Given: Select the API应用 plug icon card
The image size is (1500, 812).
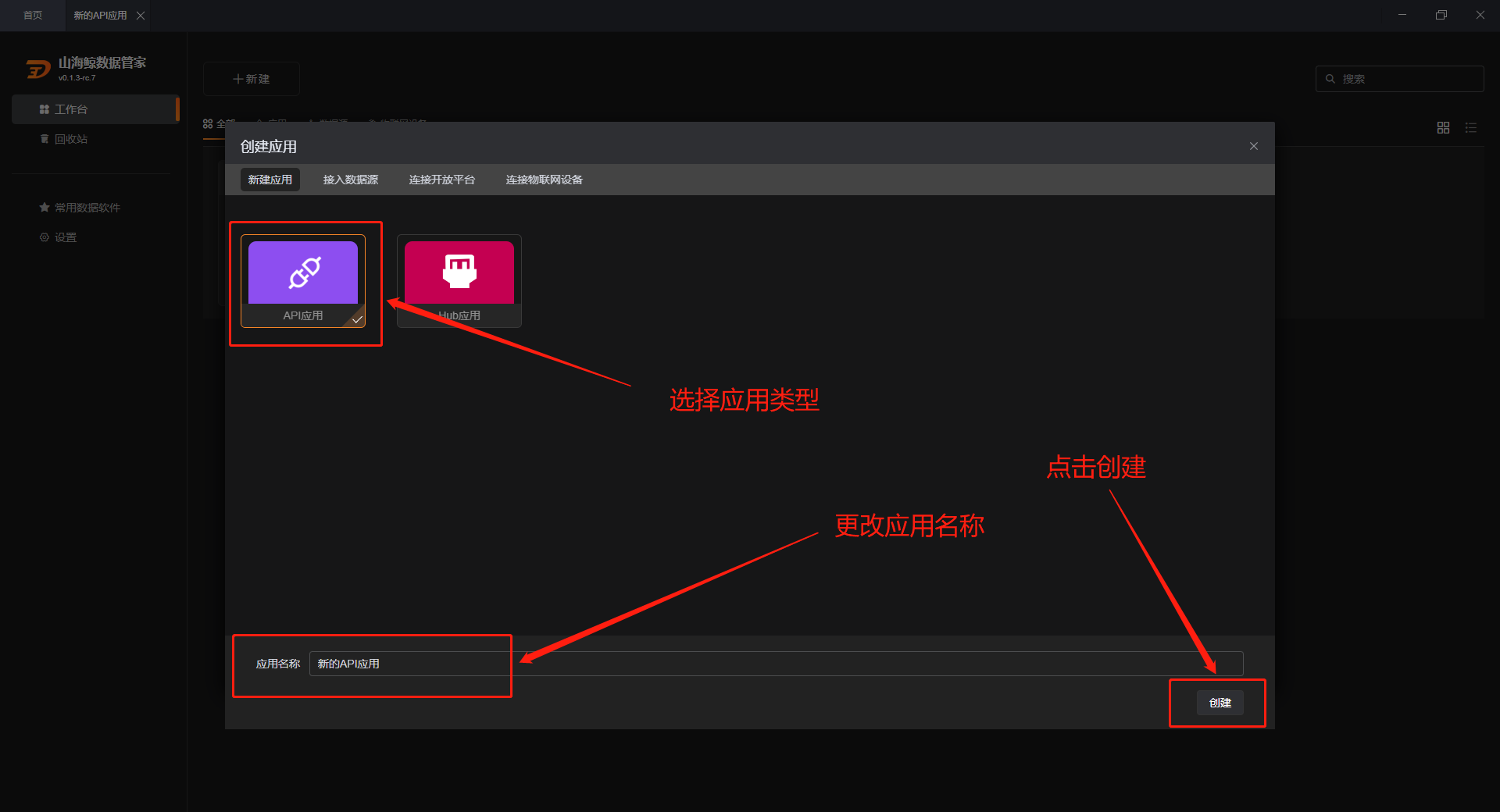Looking at the screenshot, I should click(303, 281).
